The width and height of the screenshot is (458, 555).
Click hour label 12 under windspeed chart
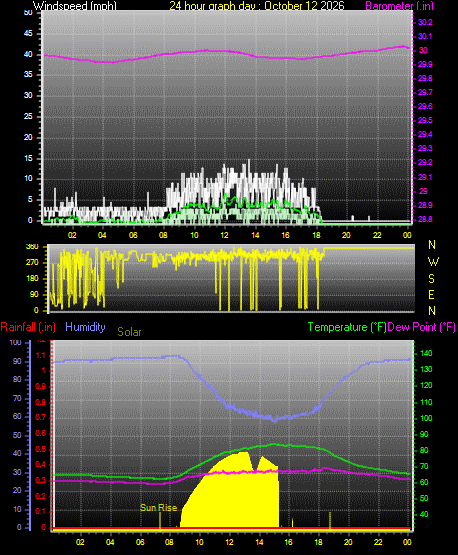224,235
